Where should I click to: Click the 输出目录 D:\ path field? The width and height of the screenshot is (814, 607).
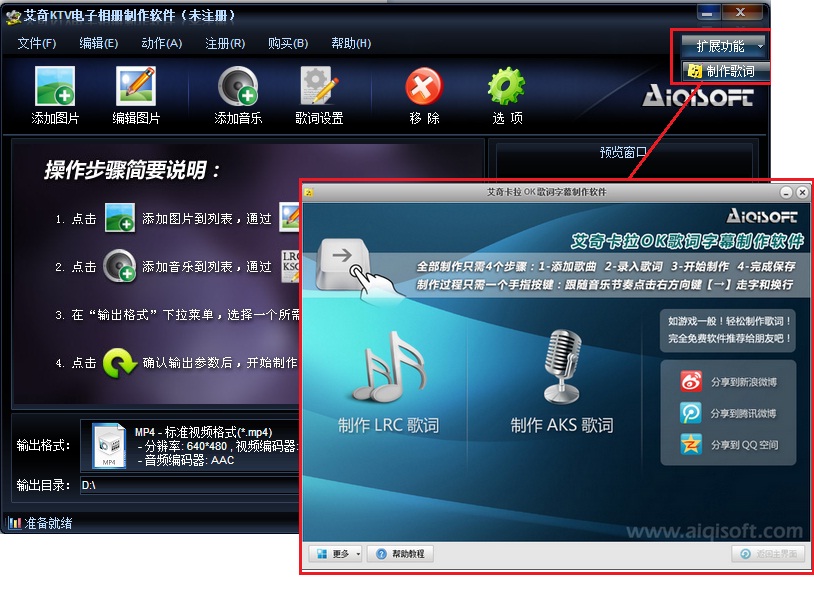tap(190, 485)
